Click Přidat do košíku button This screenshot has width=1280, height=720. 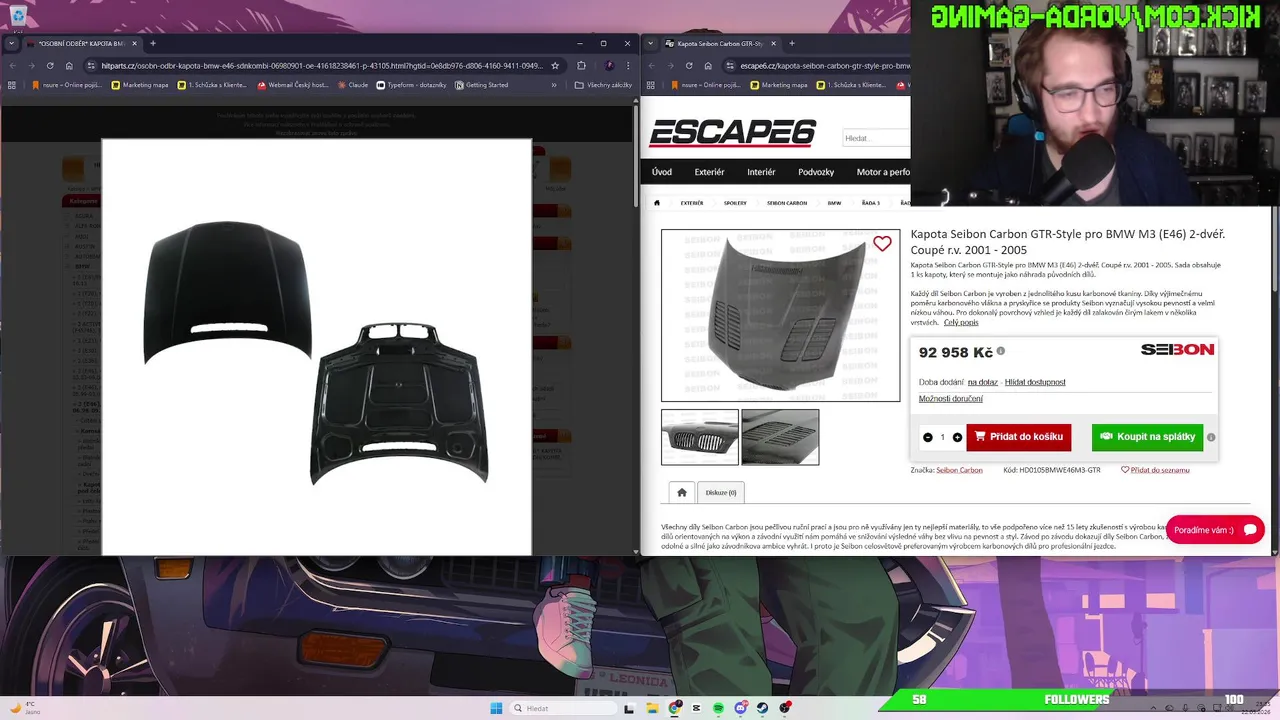(x=1018, y=437)
